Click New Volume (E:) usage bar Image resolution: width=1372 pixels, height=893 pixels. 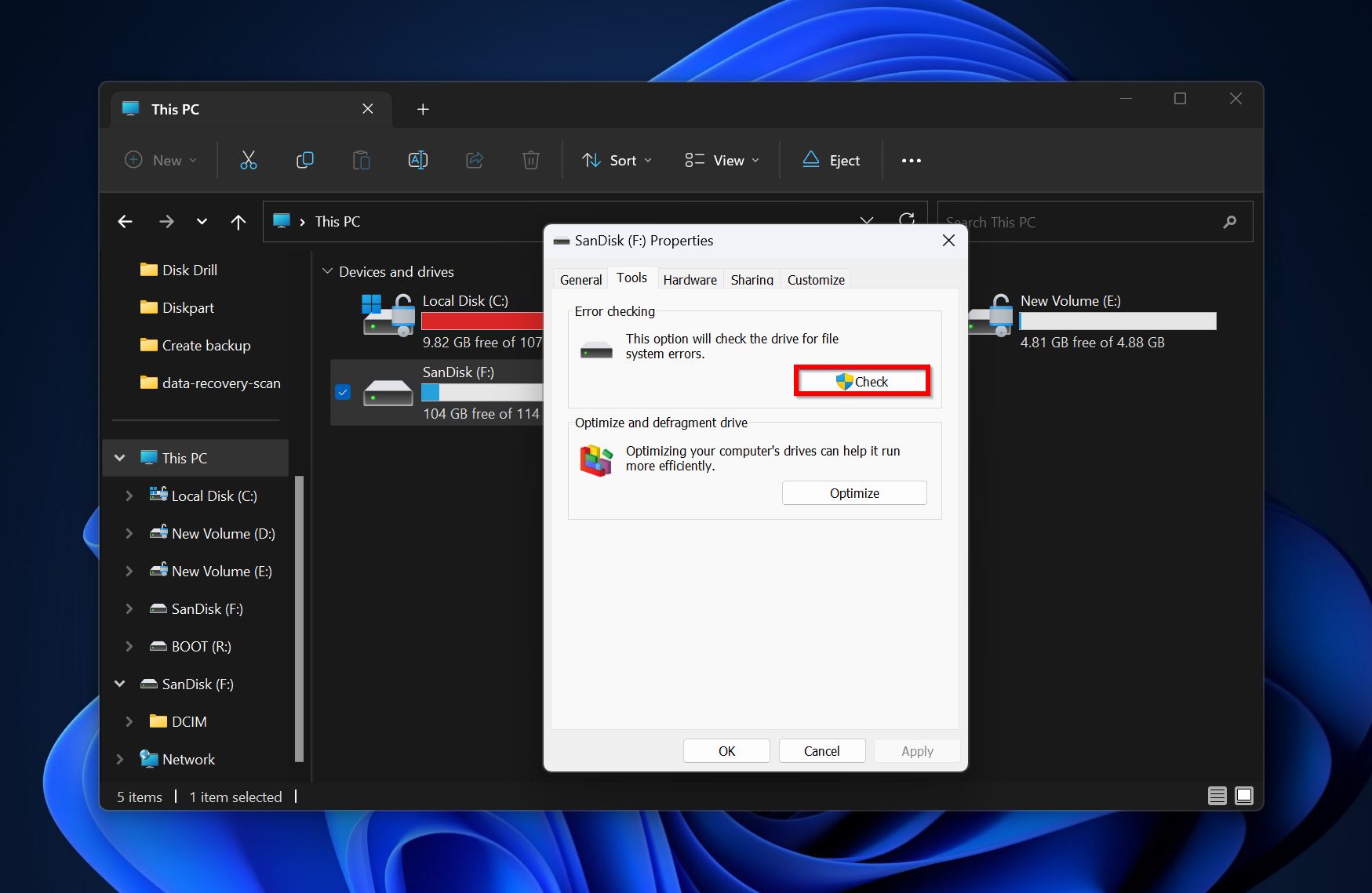coord(1118,321)
